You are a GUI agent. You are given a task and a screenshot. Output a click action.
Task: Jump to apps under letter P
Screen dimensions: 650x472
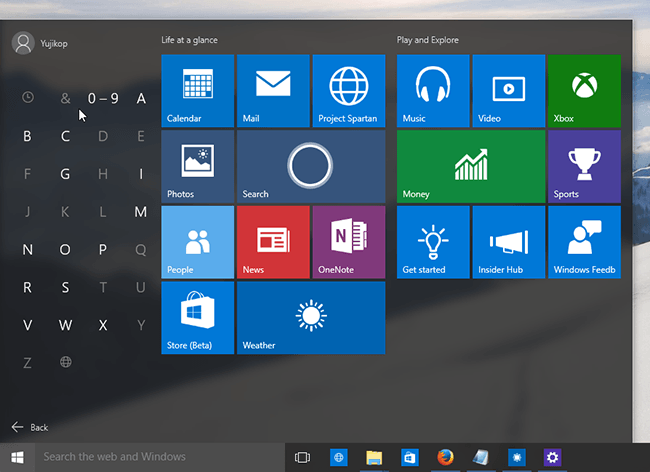103,250
